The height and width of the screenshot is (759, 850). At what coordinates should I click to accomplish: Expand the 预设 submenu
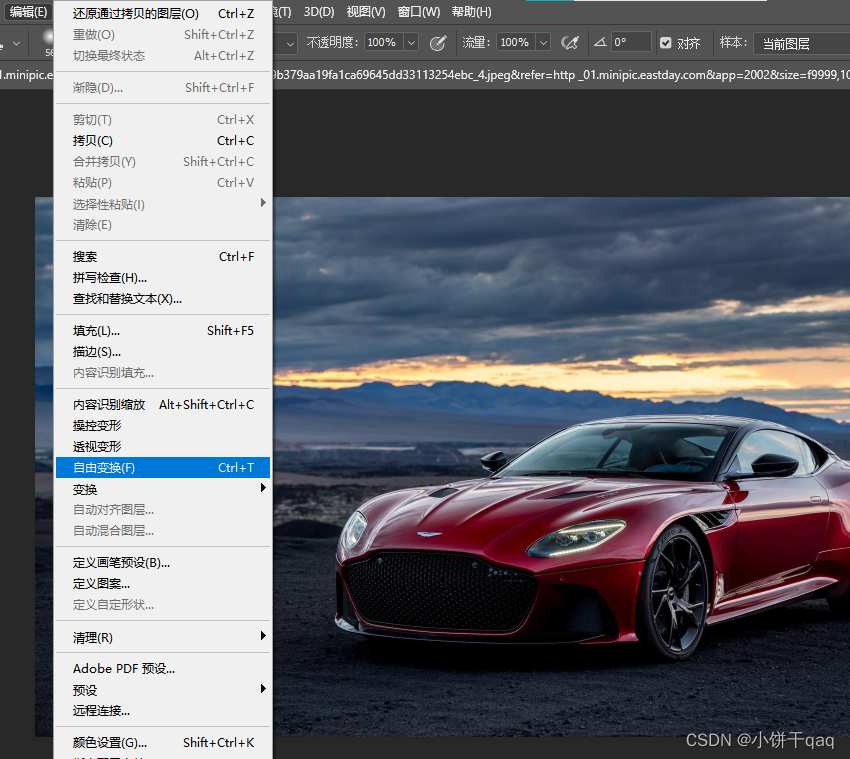[163, 690]
